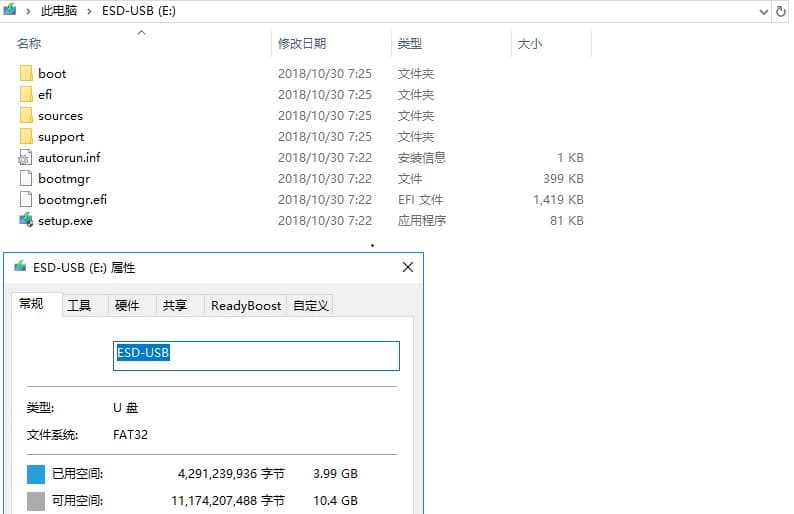Screen dimensions: 794x514
Task: Click the 4,291,239,936 字节 used value
Action: [231, 474]
